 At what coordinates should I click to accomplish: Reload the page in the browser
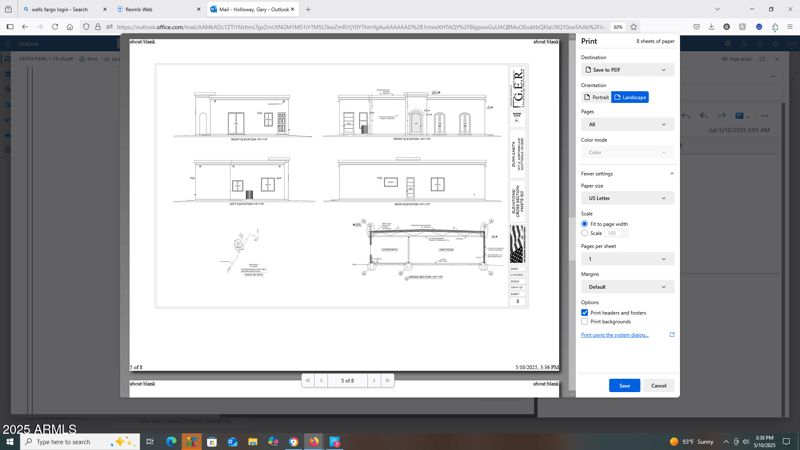click(55, 27)
